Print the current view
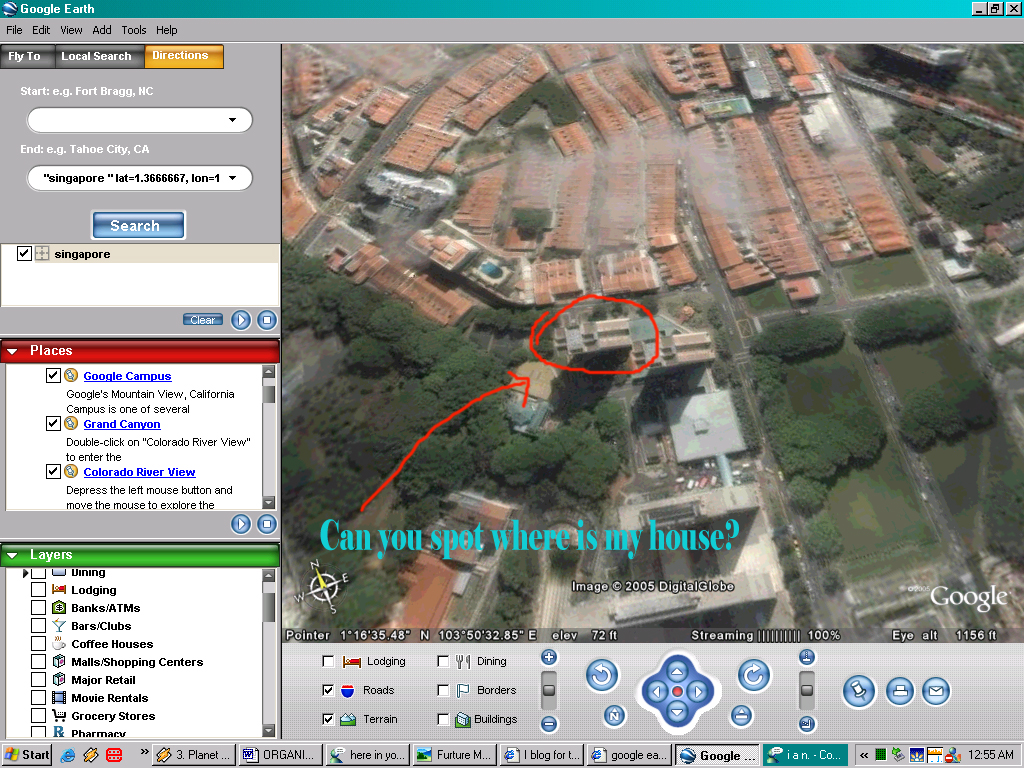1024x768 pixels. (x=900, y=691)
